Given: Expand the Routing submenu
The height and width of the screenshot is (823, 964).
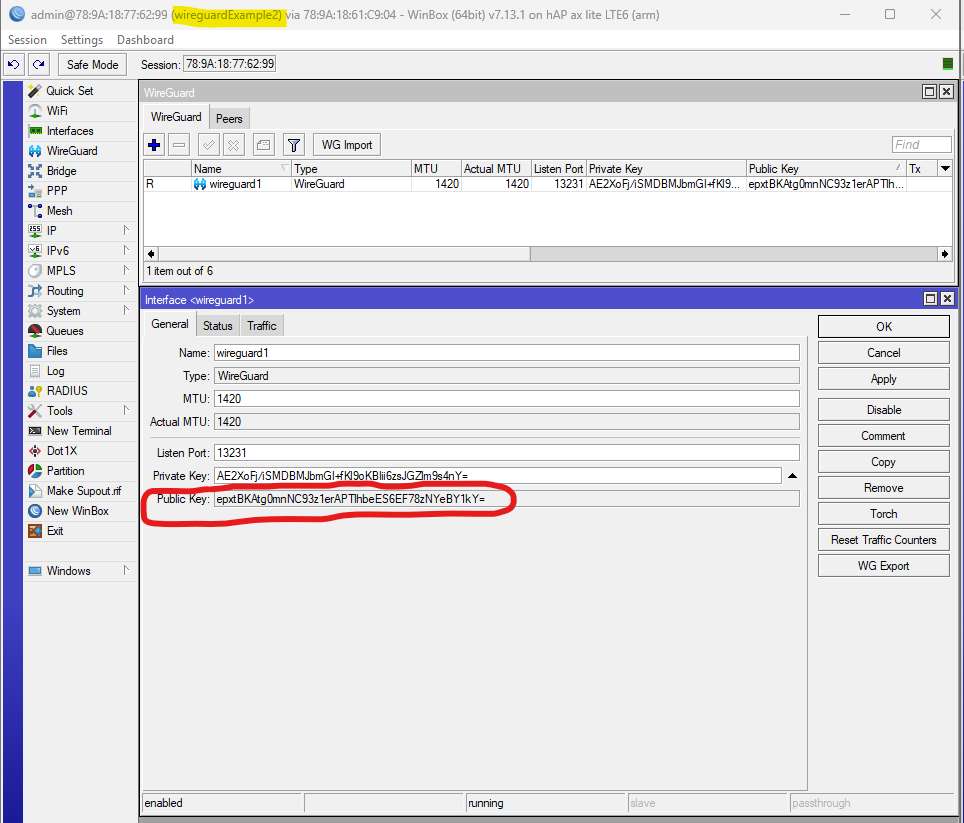Looking at the screenshot, I should tap(126, 290).
